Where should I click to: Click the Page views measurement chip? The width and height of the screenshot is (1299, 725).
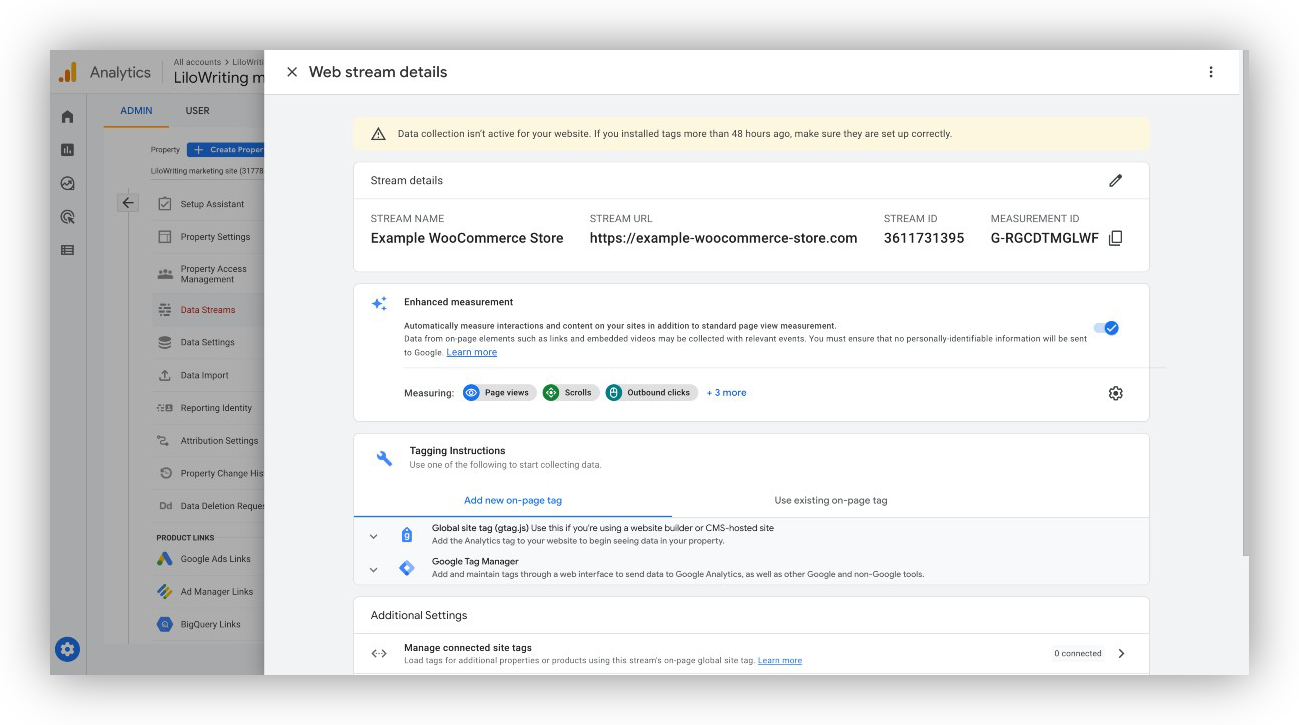499,393
